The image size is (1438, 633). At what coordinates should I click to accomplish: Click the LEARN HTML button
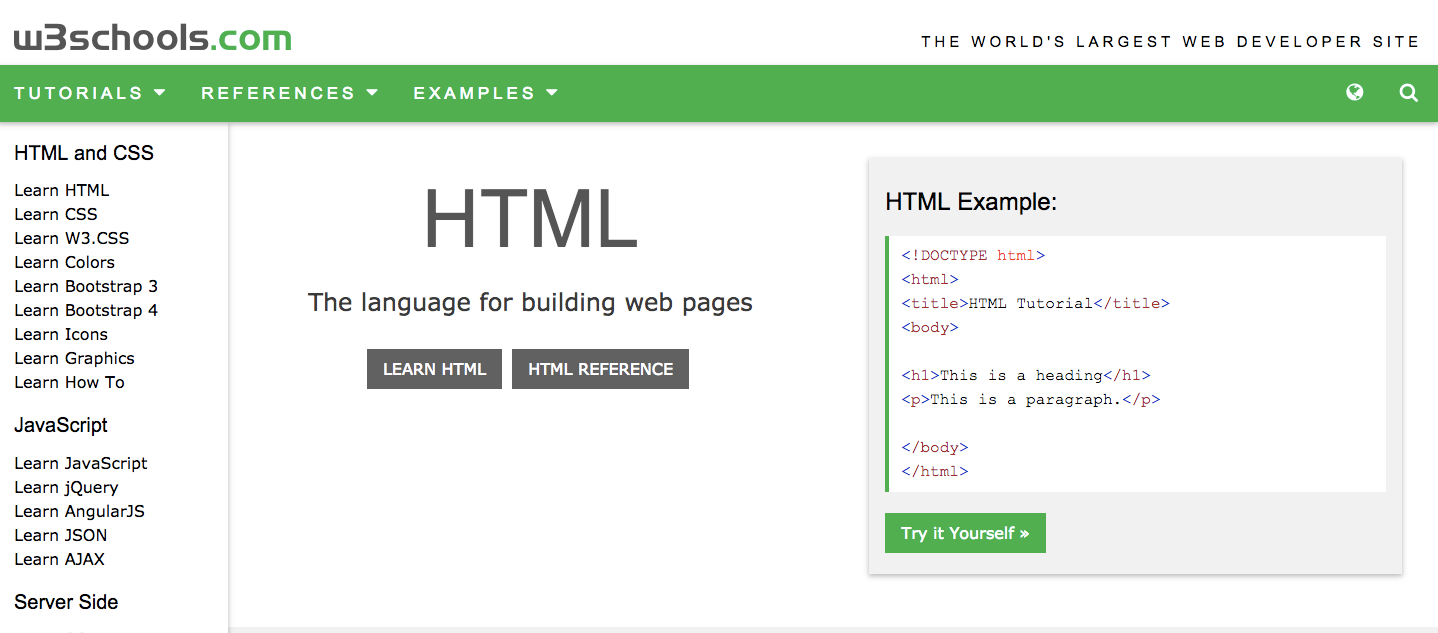coord(434,369)
